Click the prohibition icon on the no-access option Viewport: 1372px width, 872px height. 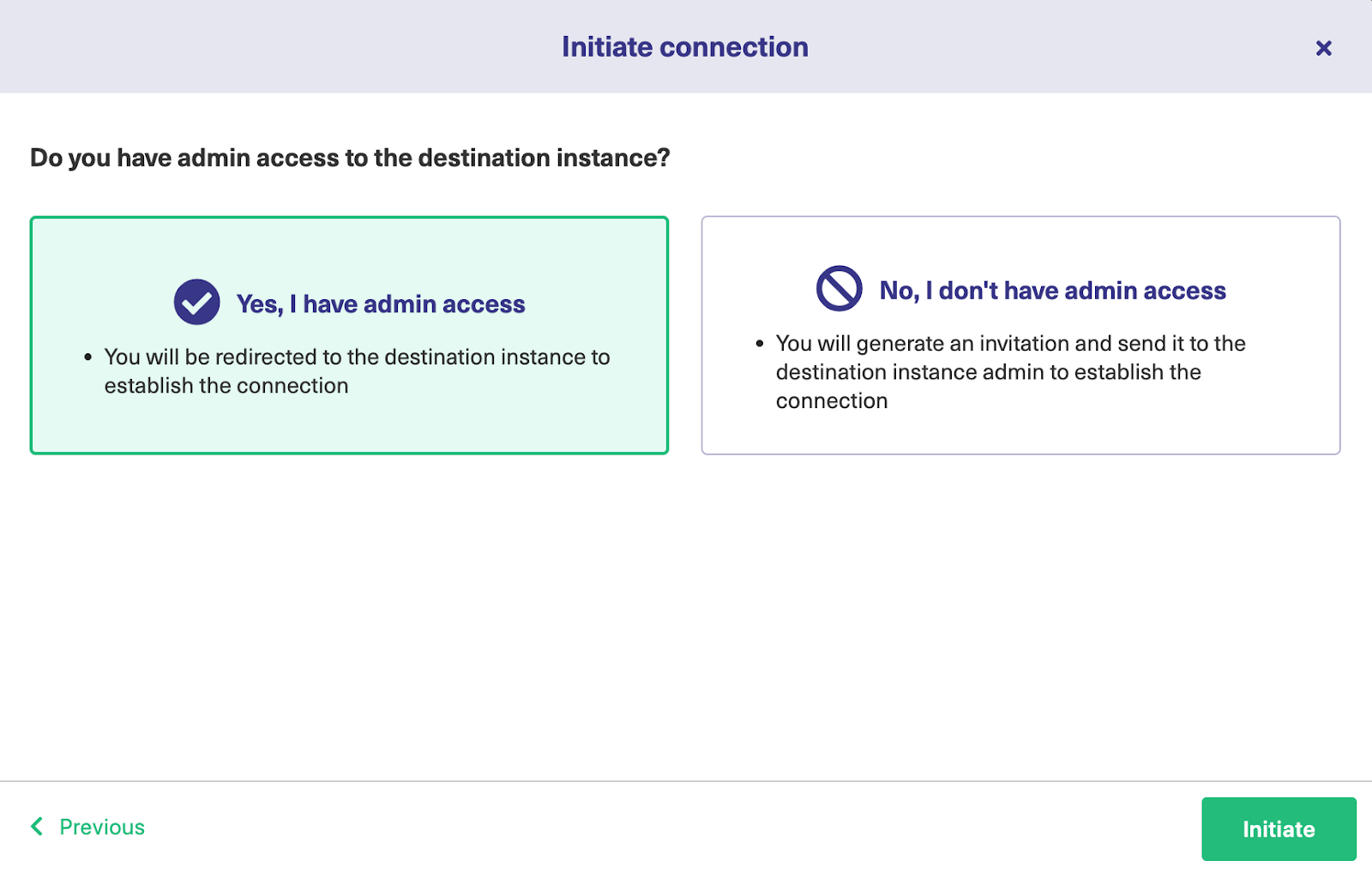838,288
